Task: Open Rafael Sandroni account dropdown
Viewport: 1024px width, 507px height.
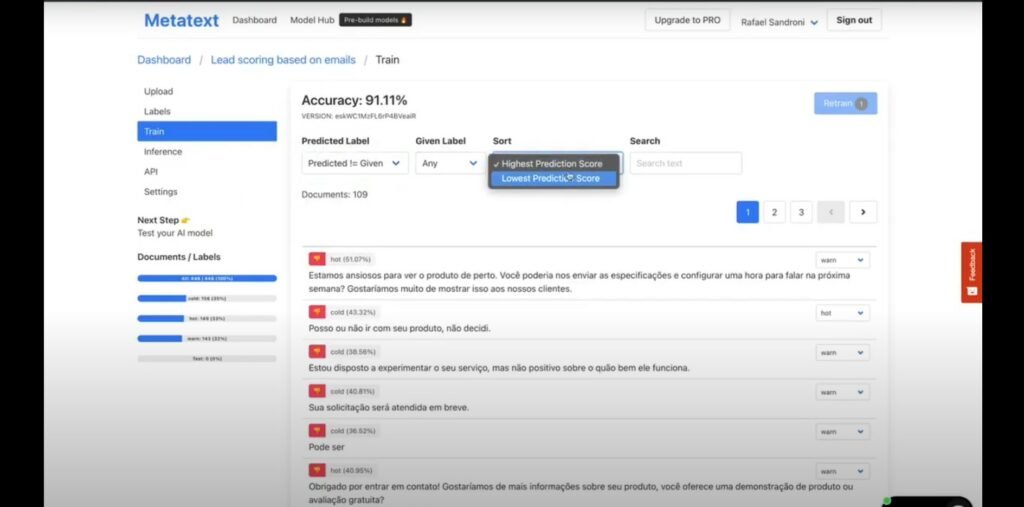Action: tap(779, 21)
